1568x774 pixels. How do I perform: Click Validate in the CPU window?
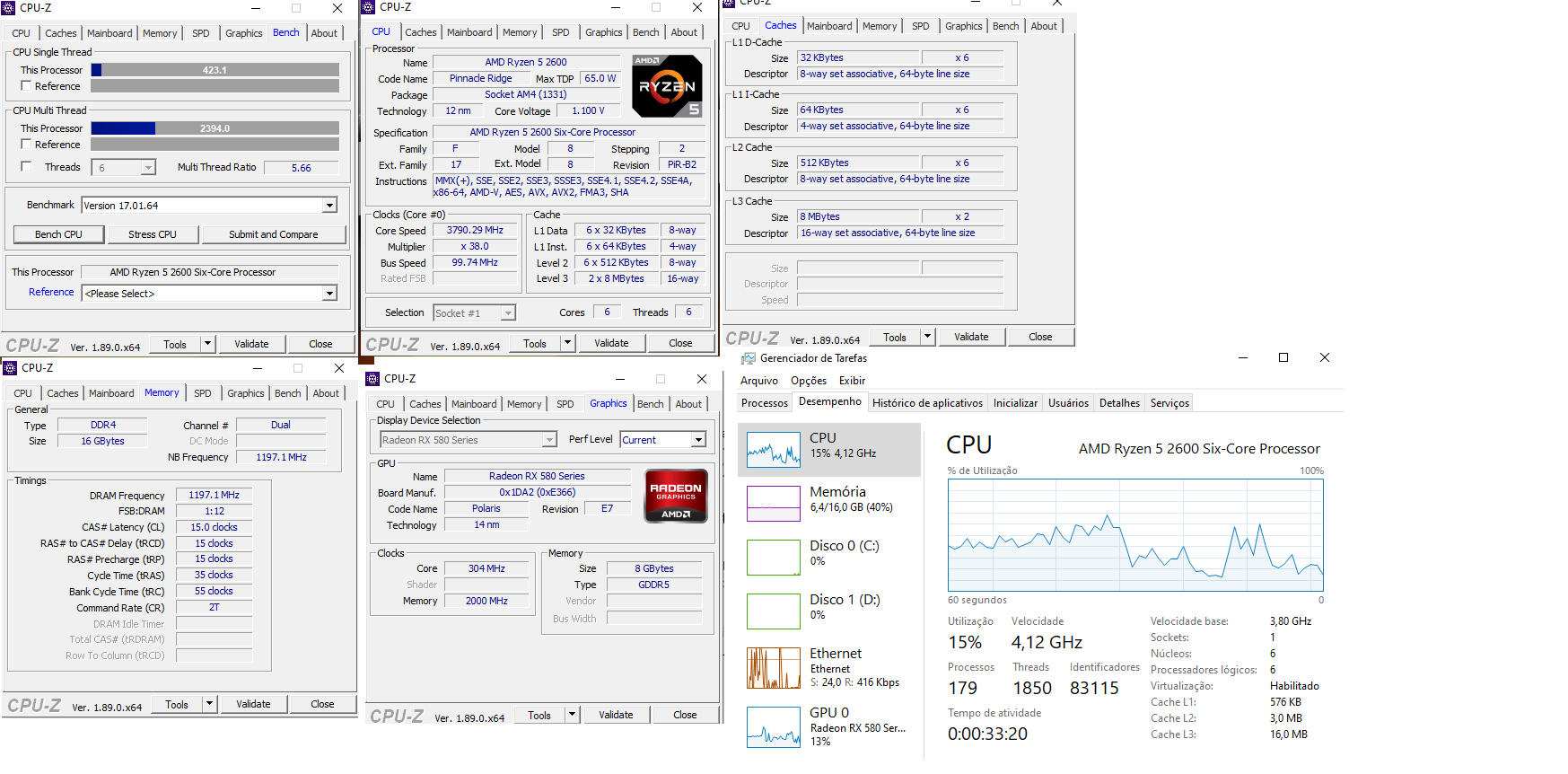(611, 343)
